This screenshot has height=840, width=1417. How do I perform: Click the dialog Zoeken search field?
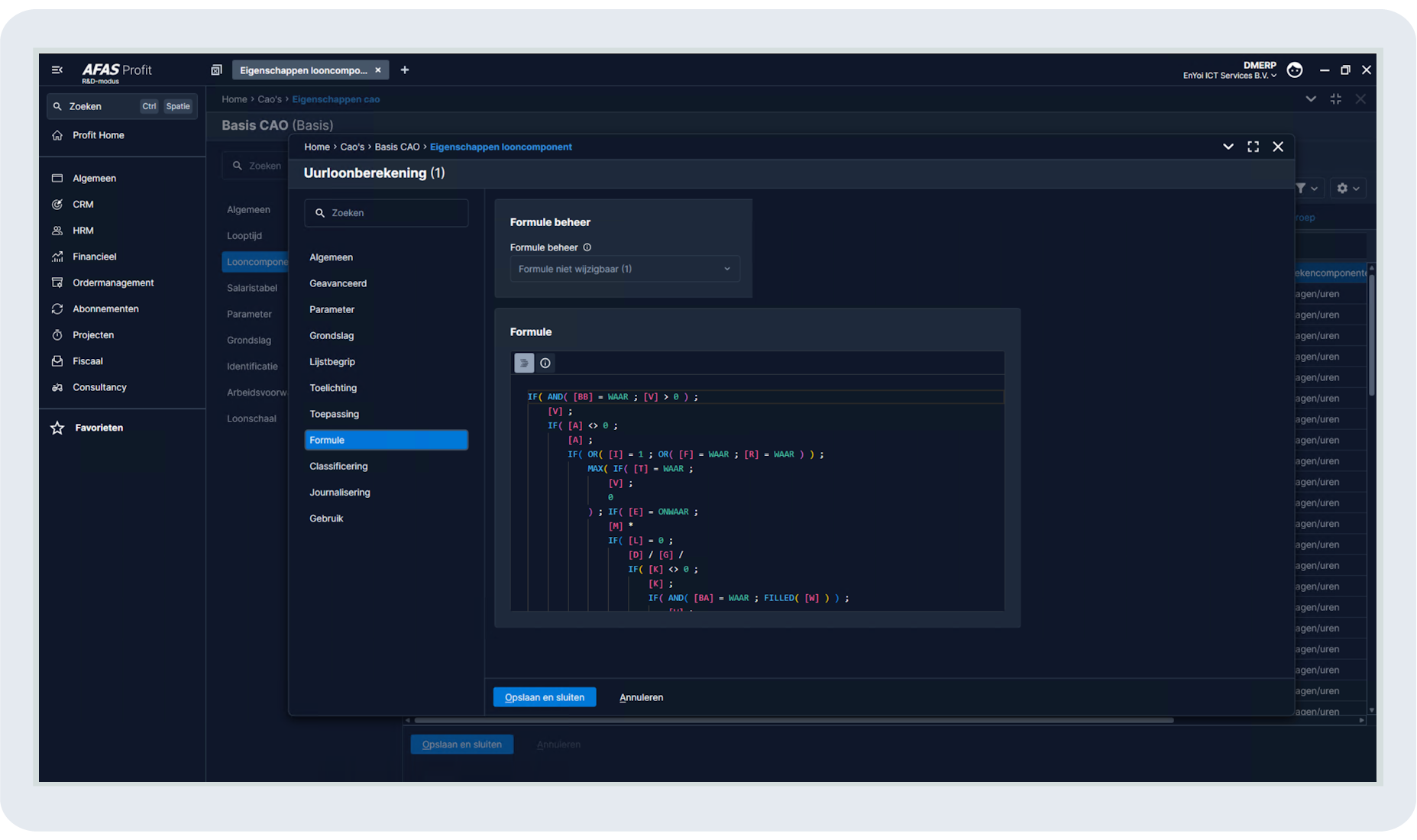(x=387, y=213)
